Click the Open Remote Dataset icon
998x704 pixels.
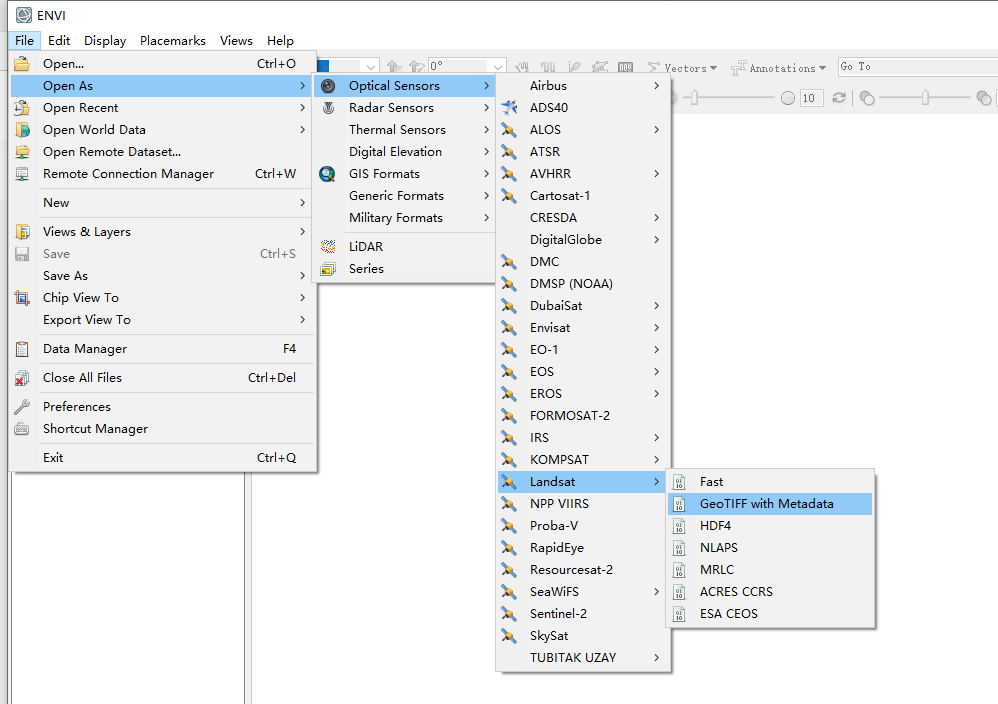point(22,151)
